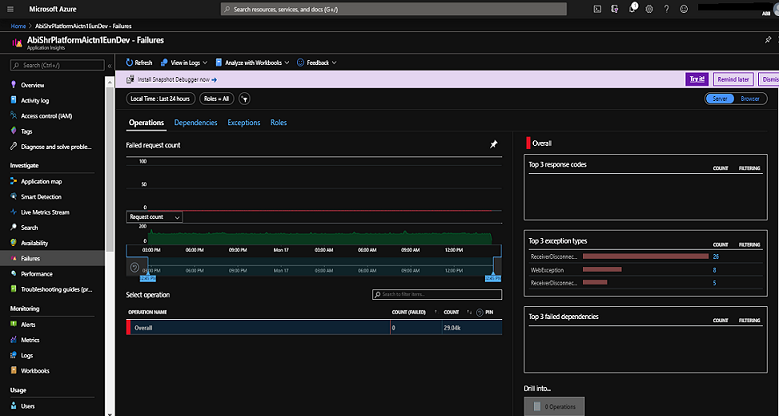
Task: Pin the Failures blade to dashboard
Action: click(768, 40)
